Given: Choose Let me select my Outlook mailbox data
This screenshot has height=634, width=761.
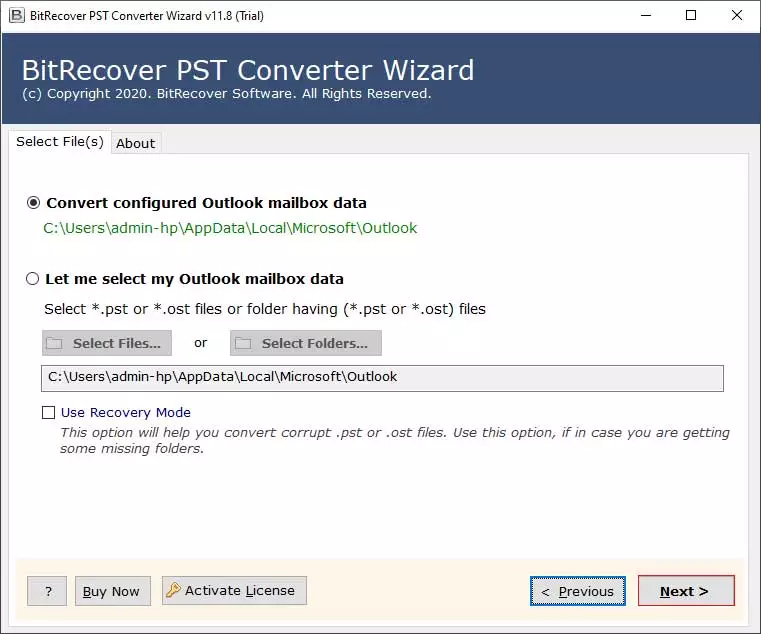Looking at the screenshot, I should point(33,279).
